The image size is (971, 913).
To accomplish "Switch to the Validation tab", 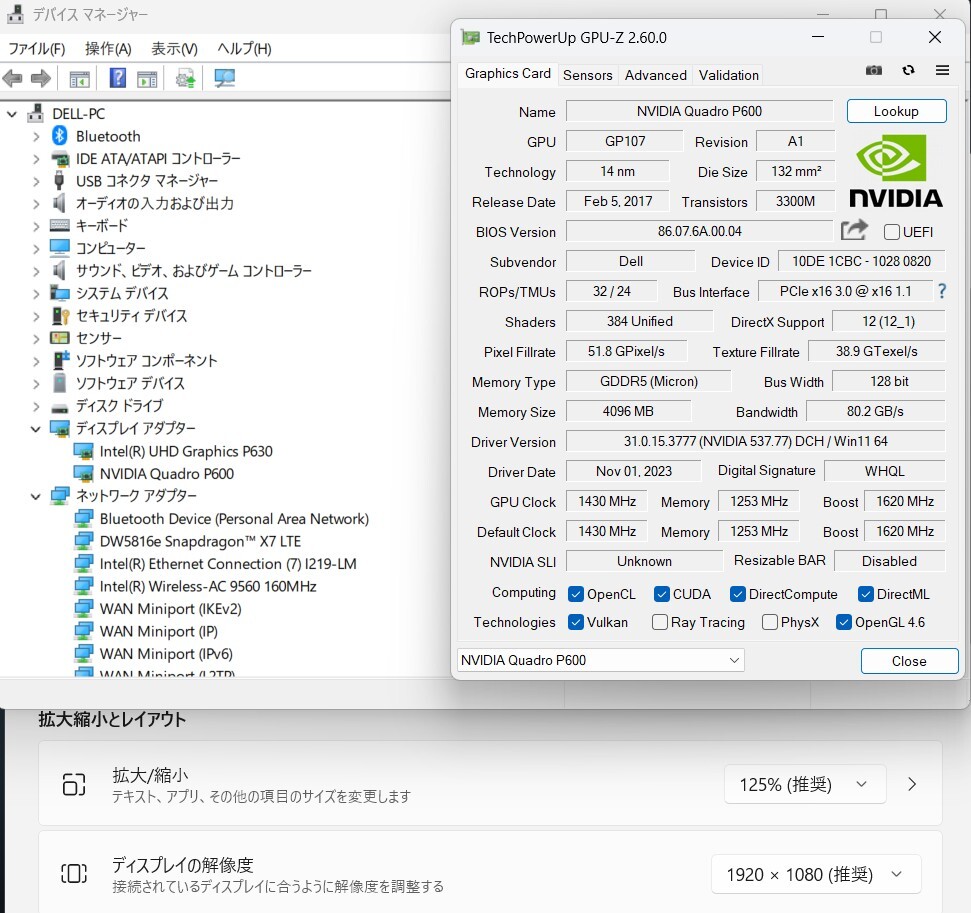I will click(x=728, y=75).
